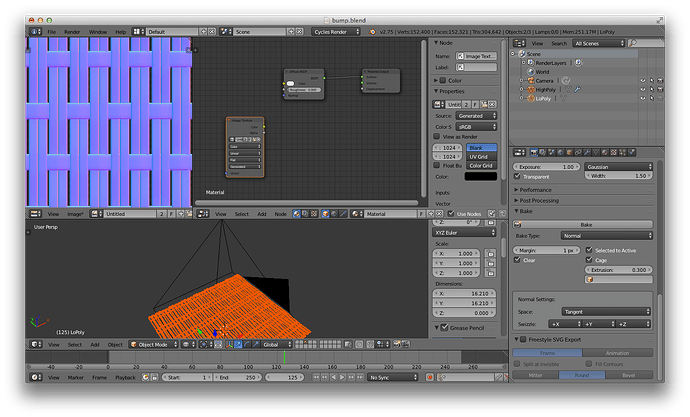Click the translate manipulator arrow icon in 3D view header

(x=238, y=344)
